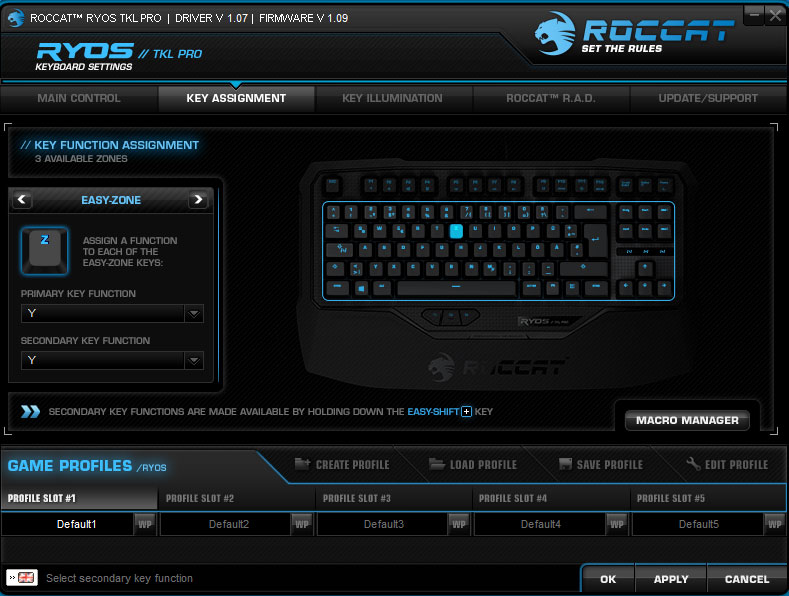Screen dimensions: 789x596
Task: Toggle the WP button for Default3 profile
Action: (459, 524)
